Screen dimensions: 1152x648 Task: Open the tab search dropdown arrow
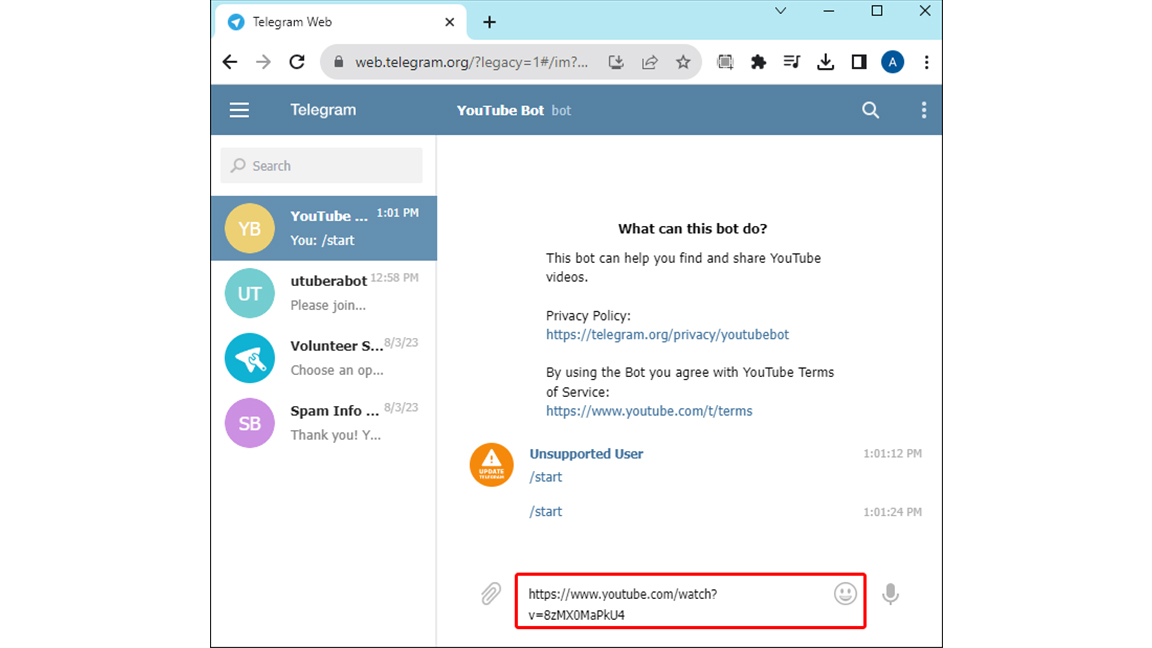coord(780,11)
